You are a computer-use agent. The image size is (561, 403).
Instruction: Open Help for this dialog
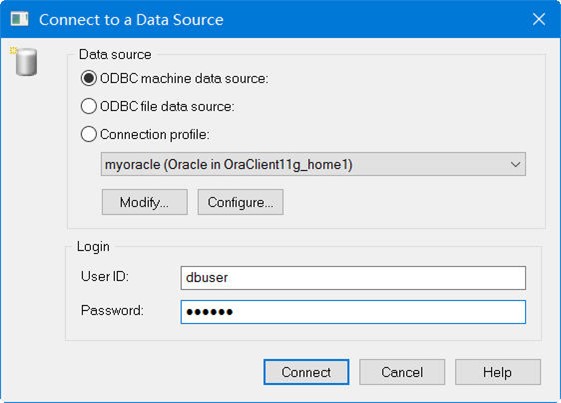498,372
